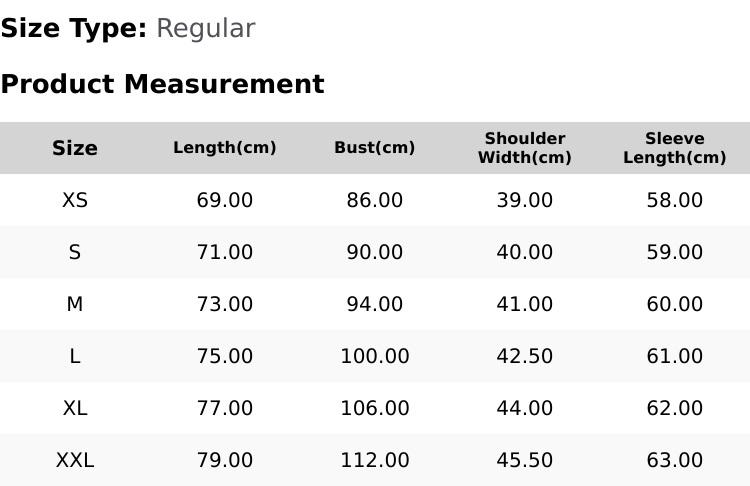Click the Size column header
Image resolution: width=750 pixels, height=486 pixels.
click(75, 148)
